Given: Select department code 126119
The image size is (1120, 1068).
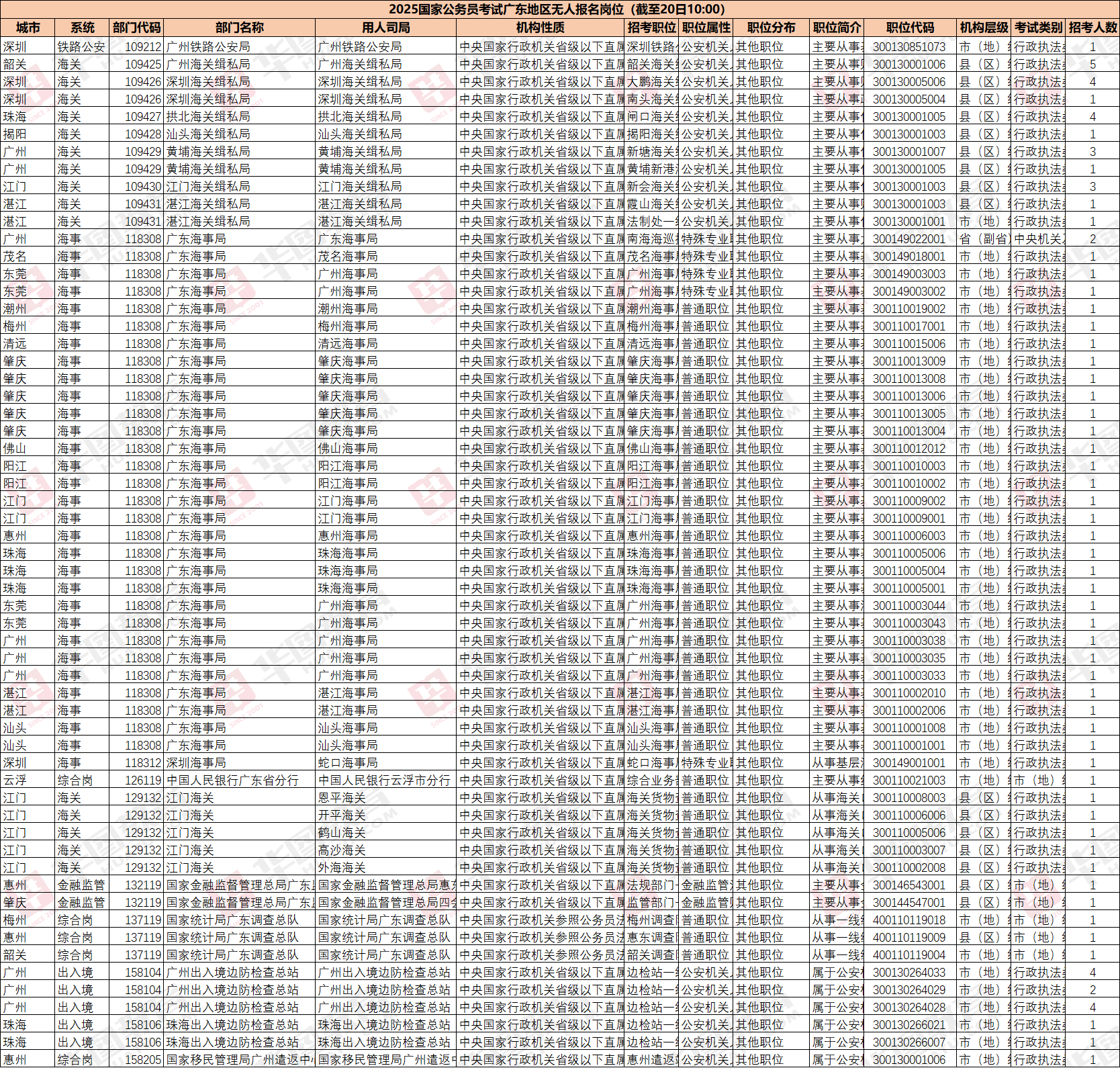Looking at the screenshot, I should (143, 781).
